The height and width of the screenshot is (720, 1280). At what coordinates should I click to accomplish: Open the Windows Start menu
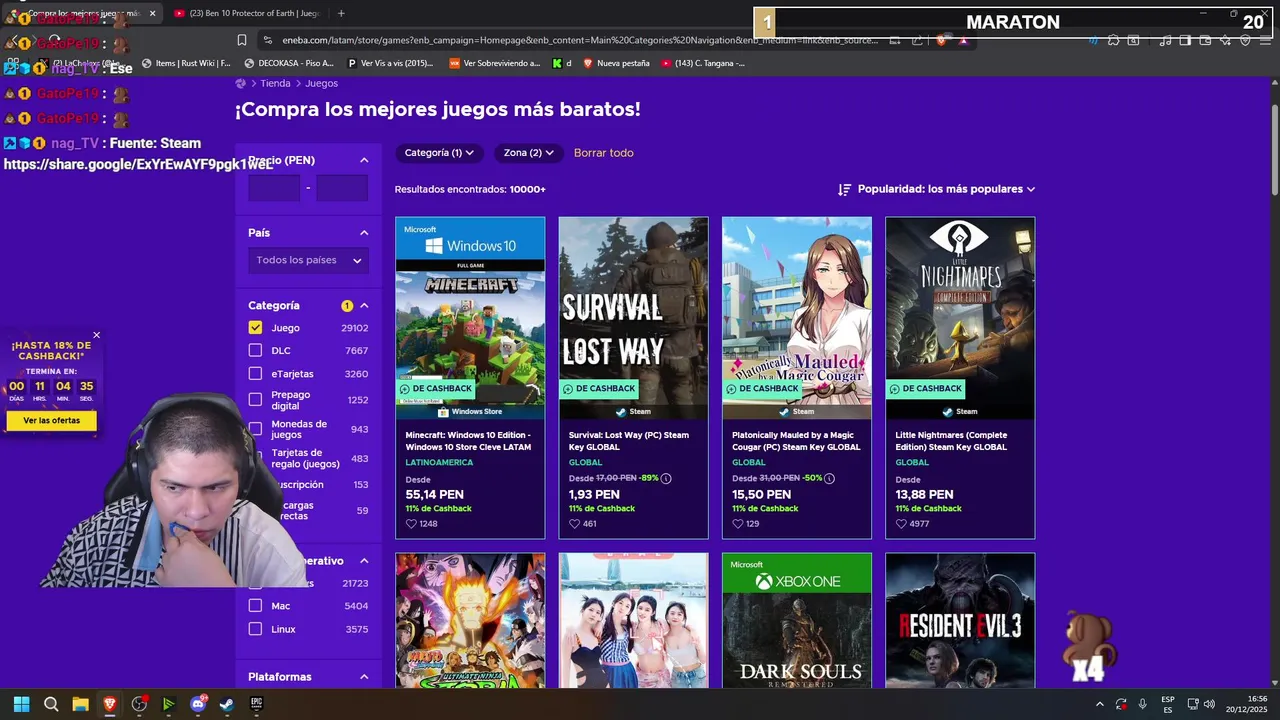click(21, 704)
